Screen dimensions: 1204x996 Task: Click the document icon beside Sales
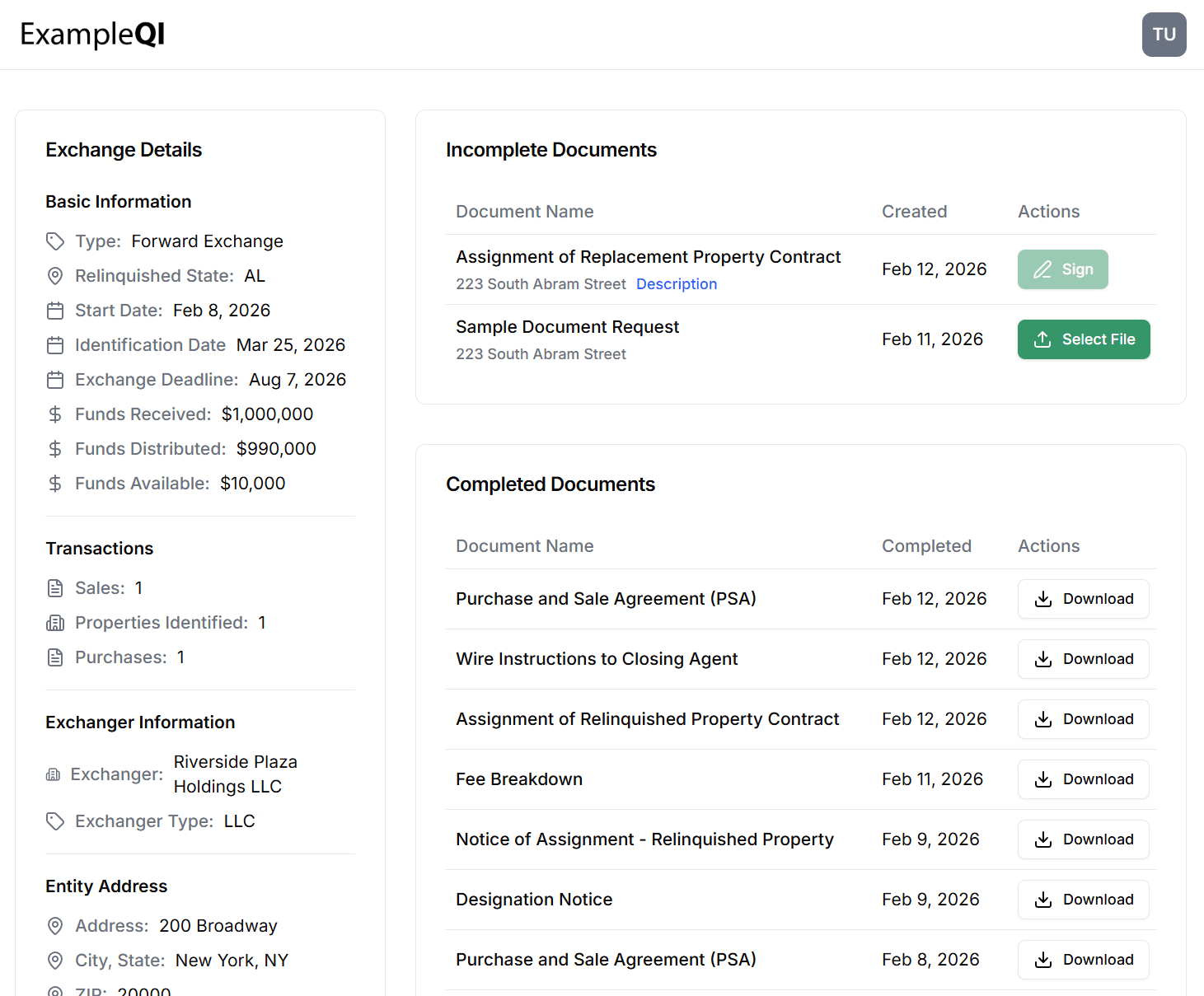point(55,588)
